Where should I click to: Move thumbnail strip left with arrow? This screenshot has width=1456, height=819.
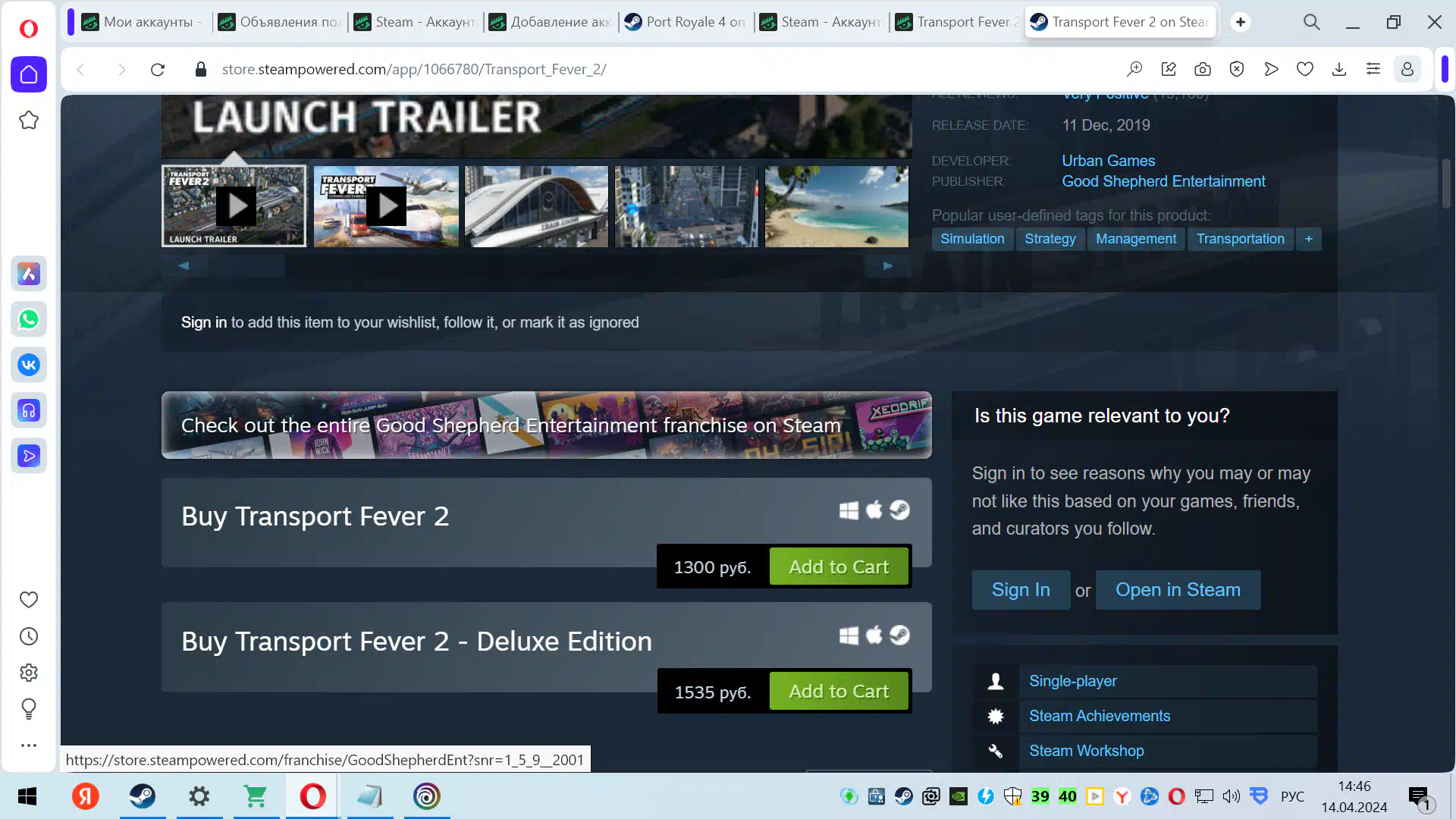pyautogui.click(x=183, y=265)
